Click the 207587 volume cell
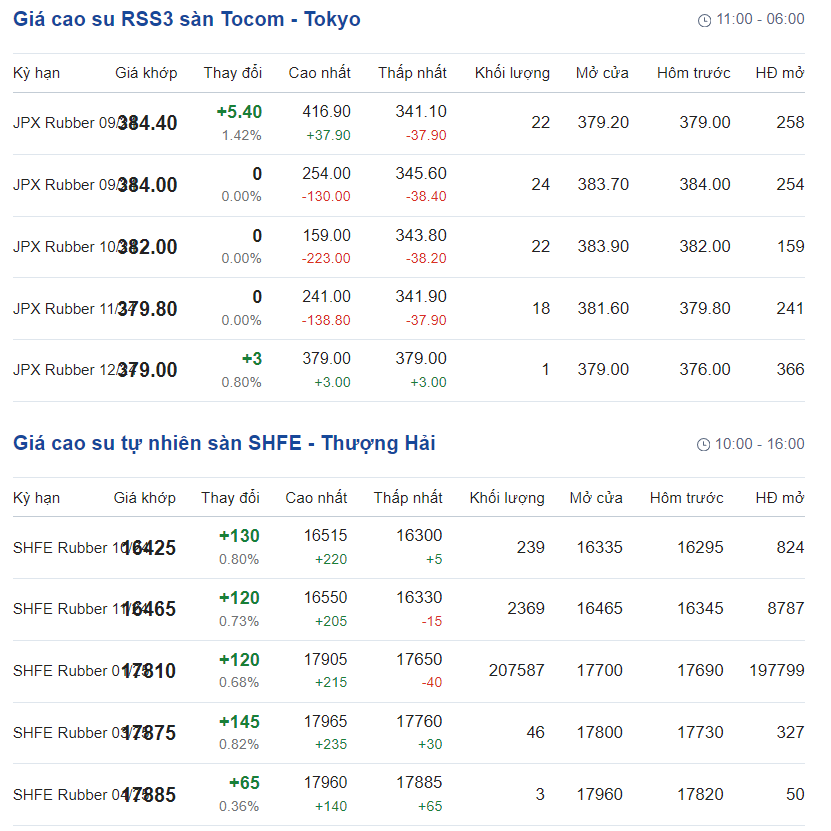 (516, 671)
